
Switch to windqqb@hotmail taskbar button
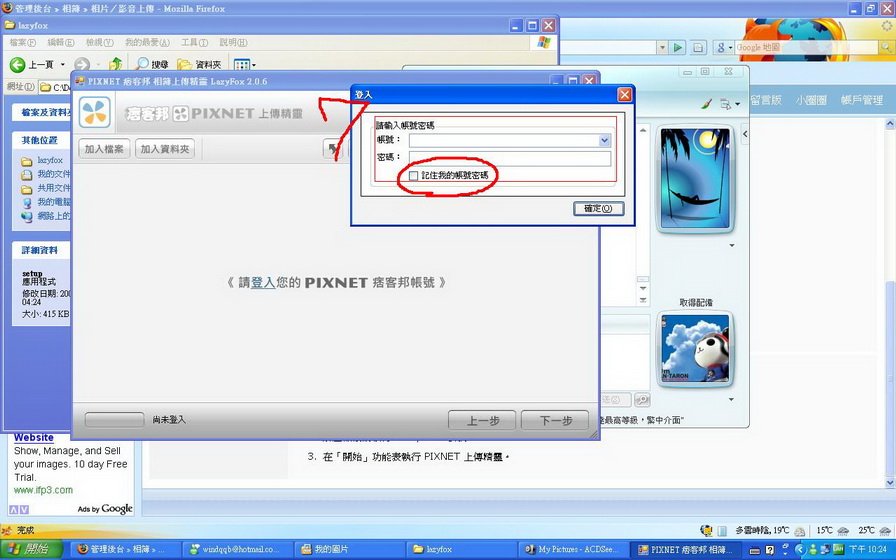[x=238, y=550]
